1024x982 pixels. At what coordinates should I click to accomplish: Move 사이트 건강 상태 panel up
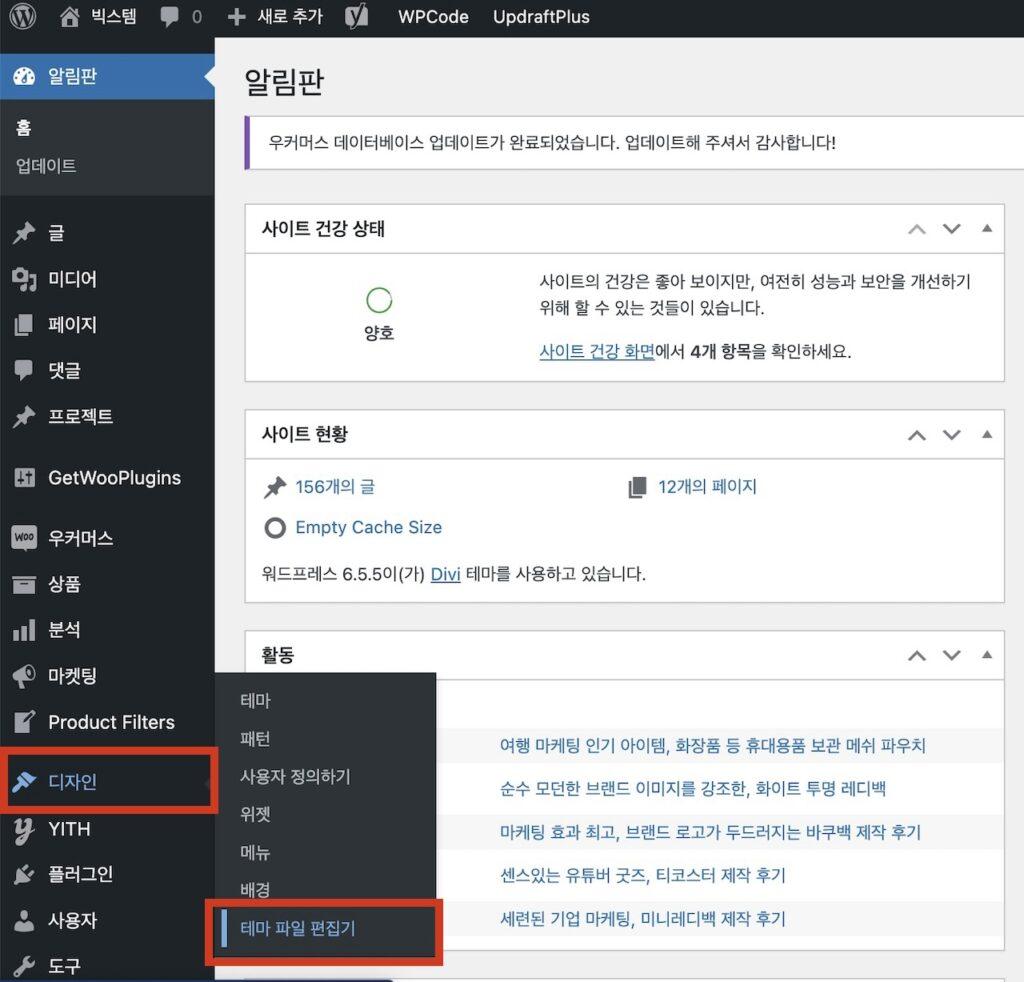(917, 229)
